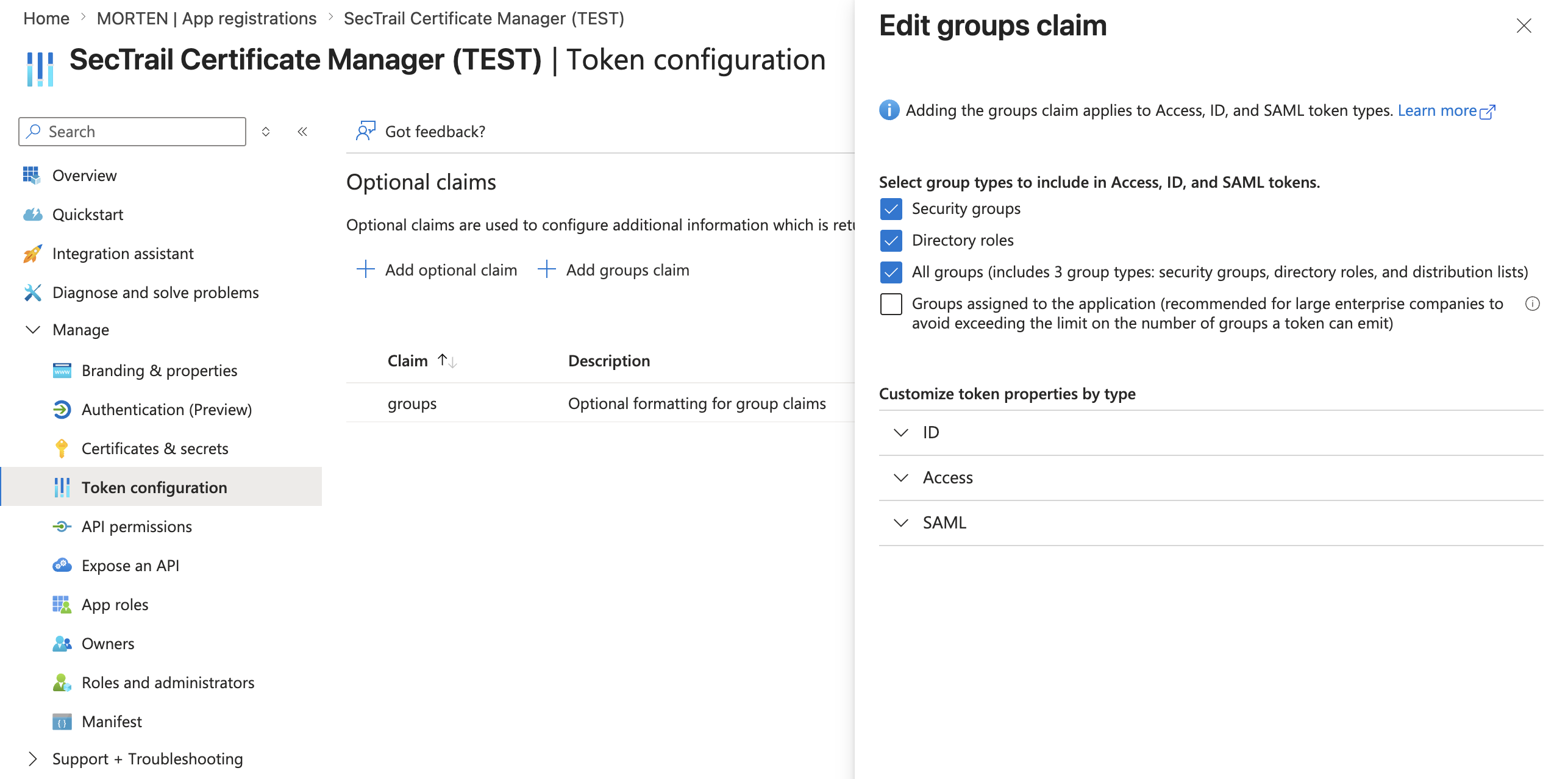Click the plus icon for Add optional claim
This screenshot has height=779, width=1568.
tap(365, 269)
